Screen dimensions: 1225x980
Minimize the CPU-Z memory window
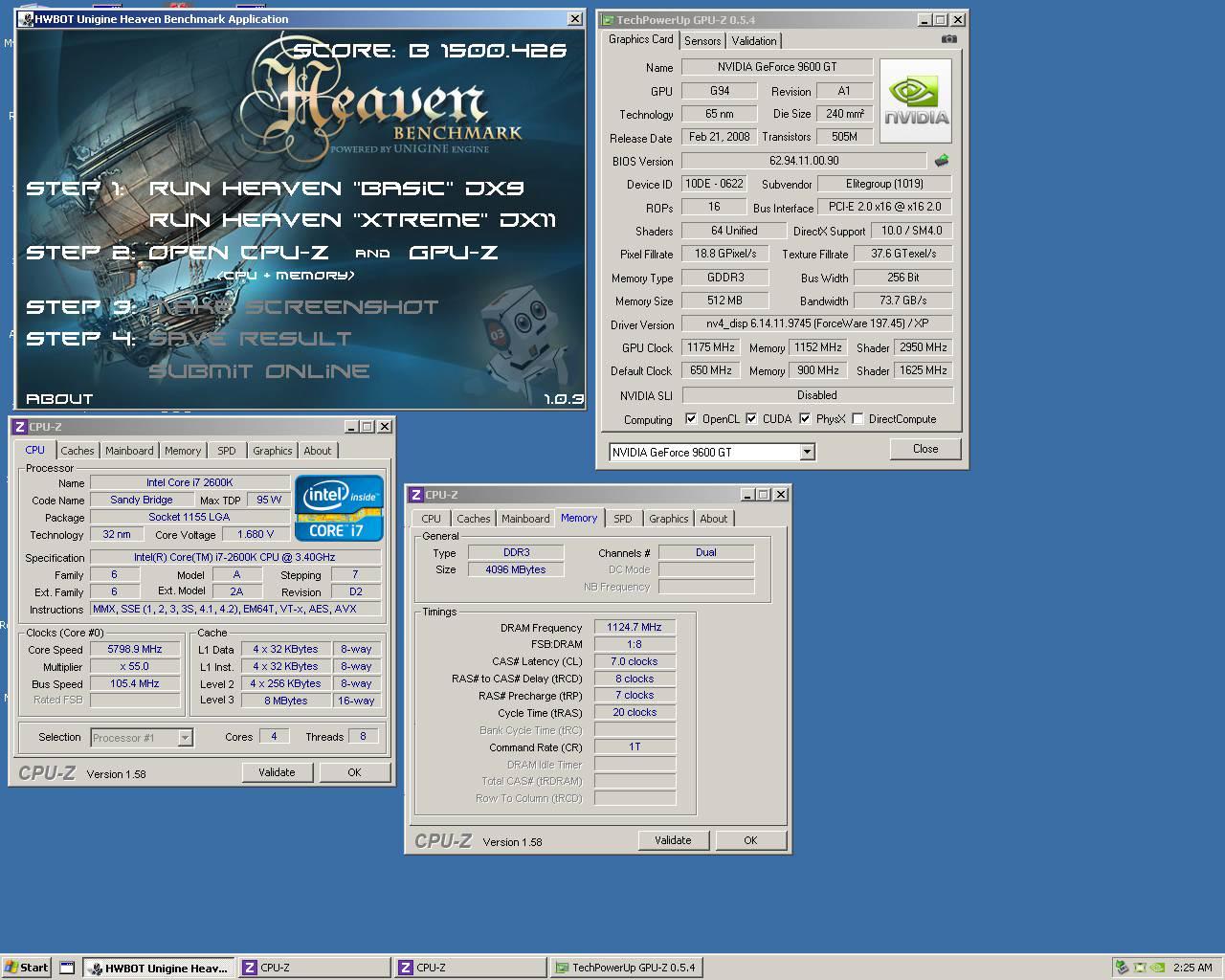pos(747,495)
